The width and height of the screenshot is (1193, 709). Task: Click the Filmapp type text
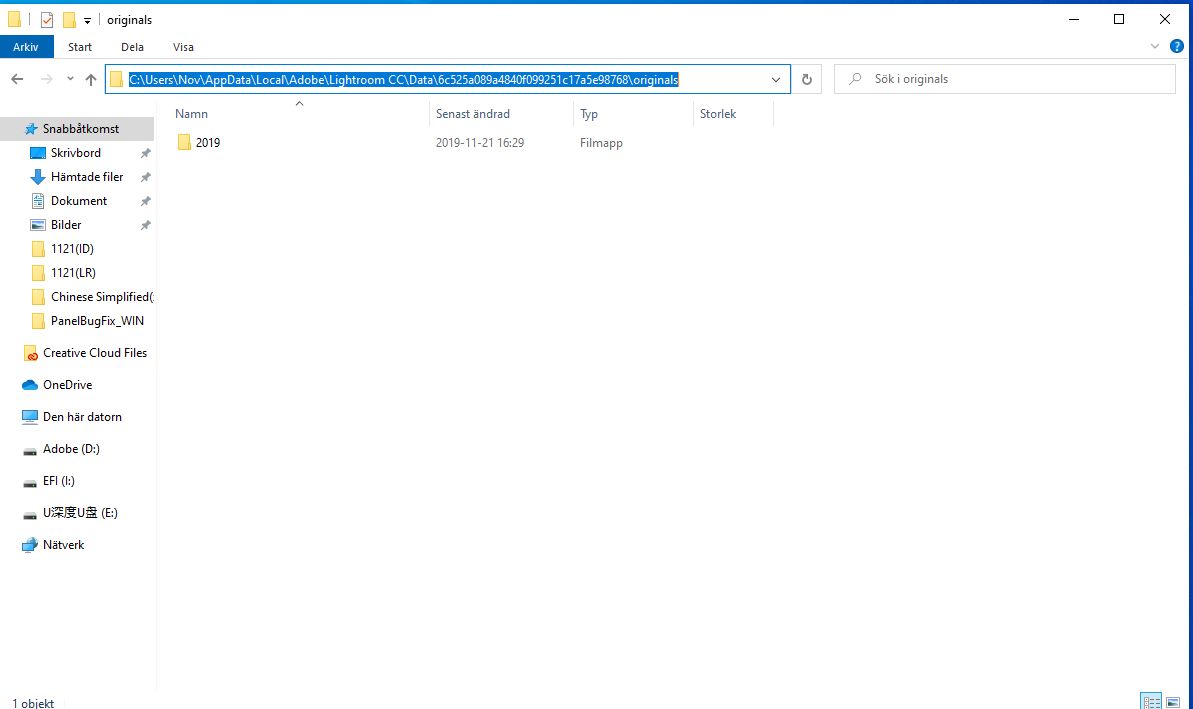click(x=601, y=142)
